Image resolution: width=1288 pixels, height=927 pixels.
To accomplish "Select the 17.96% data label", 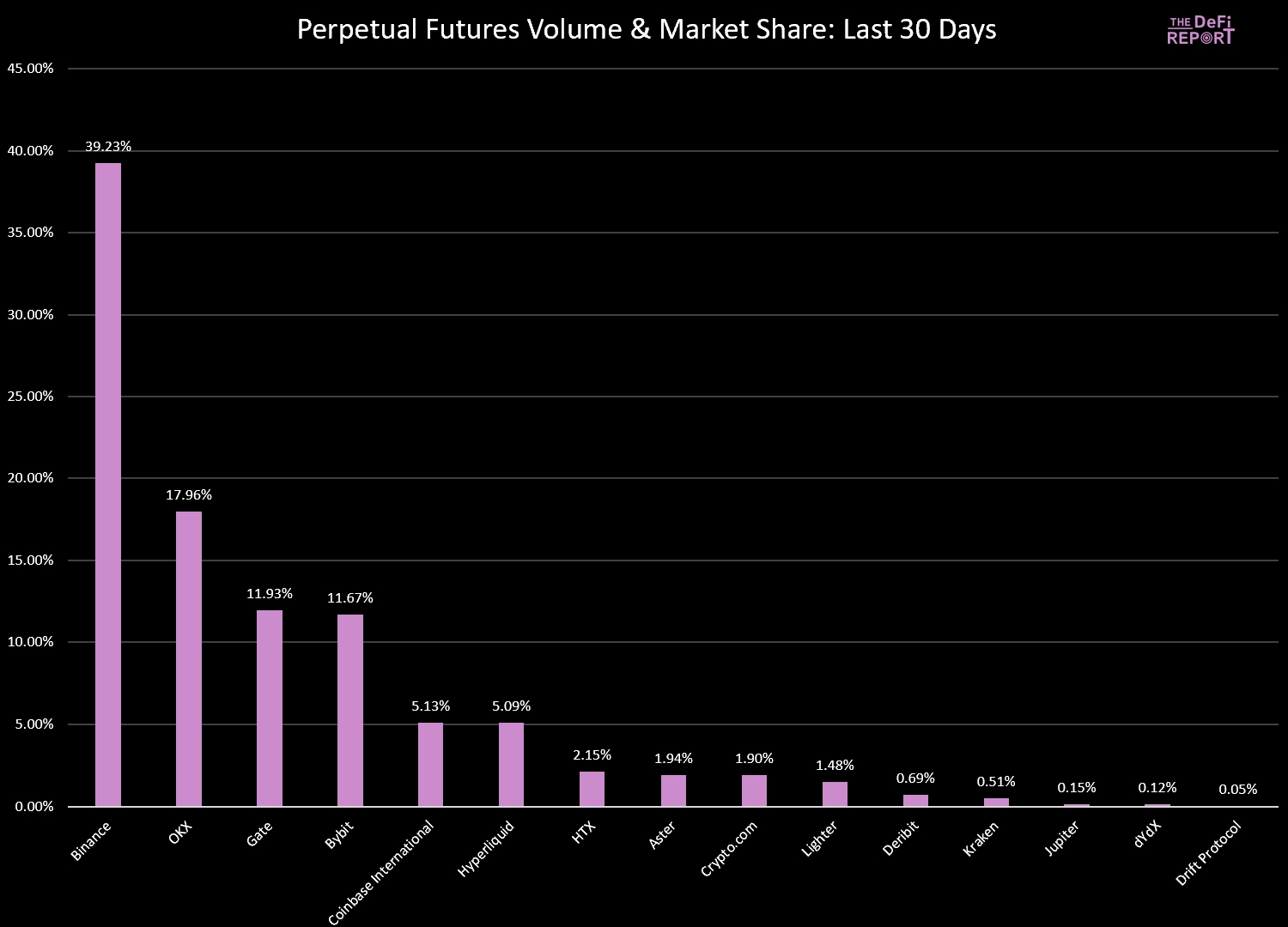I will point(189,495).
